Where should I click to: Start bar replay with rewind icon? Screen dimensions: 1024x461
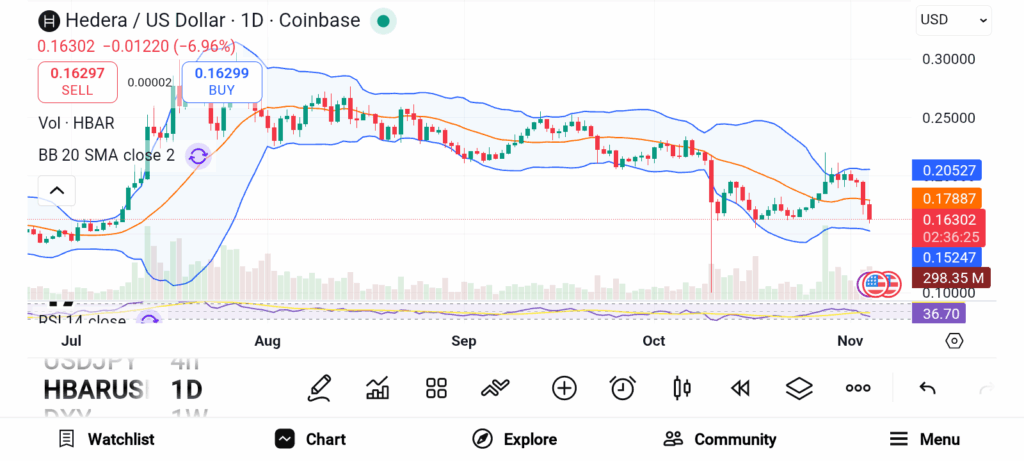point(740,388)
